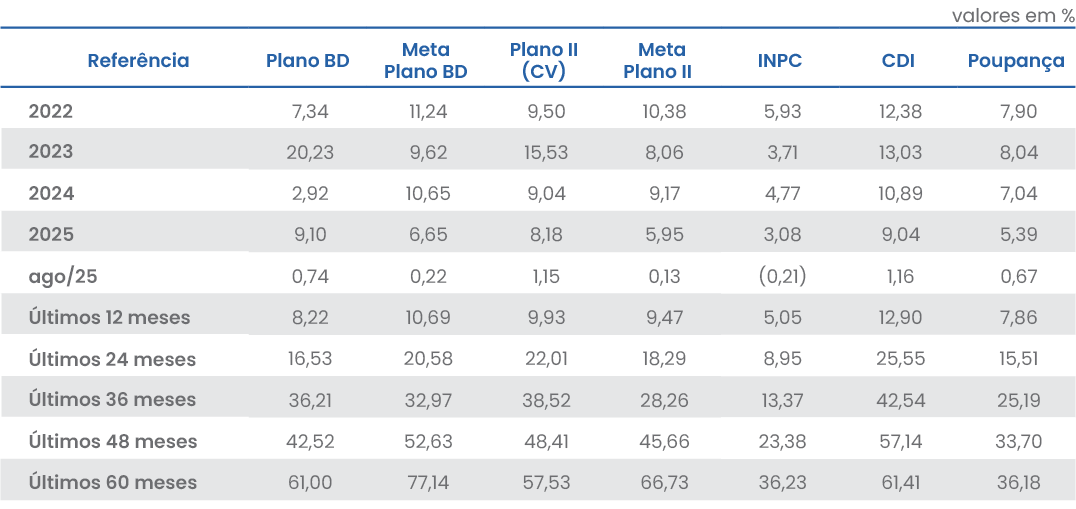The width and height of the screenshot is (1076, 509).
Task: Click the 20,23 value under Plano BD
Action: click(312, 153)
